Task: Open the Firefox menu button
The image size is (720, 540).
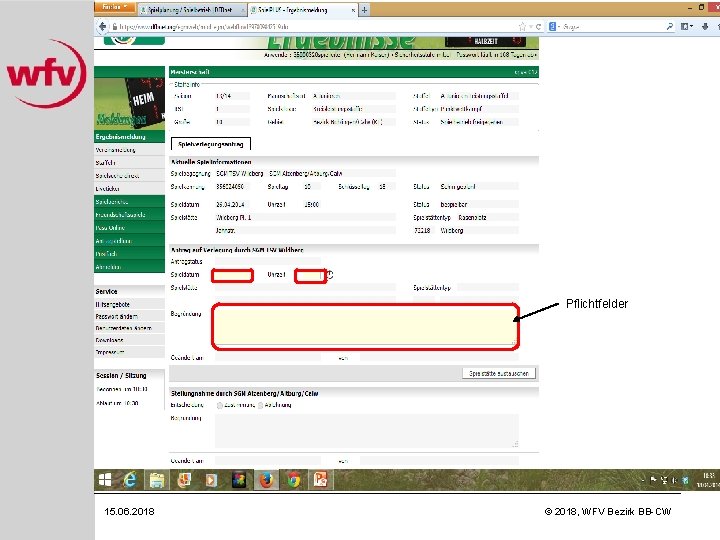Action: point(115,7)
